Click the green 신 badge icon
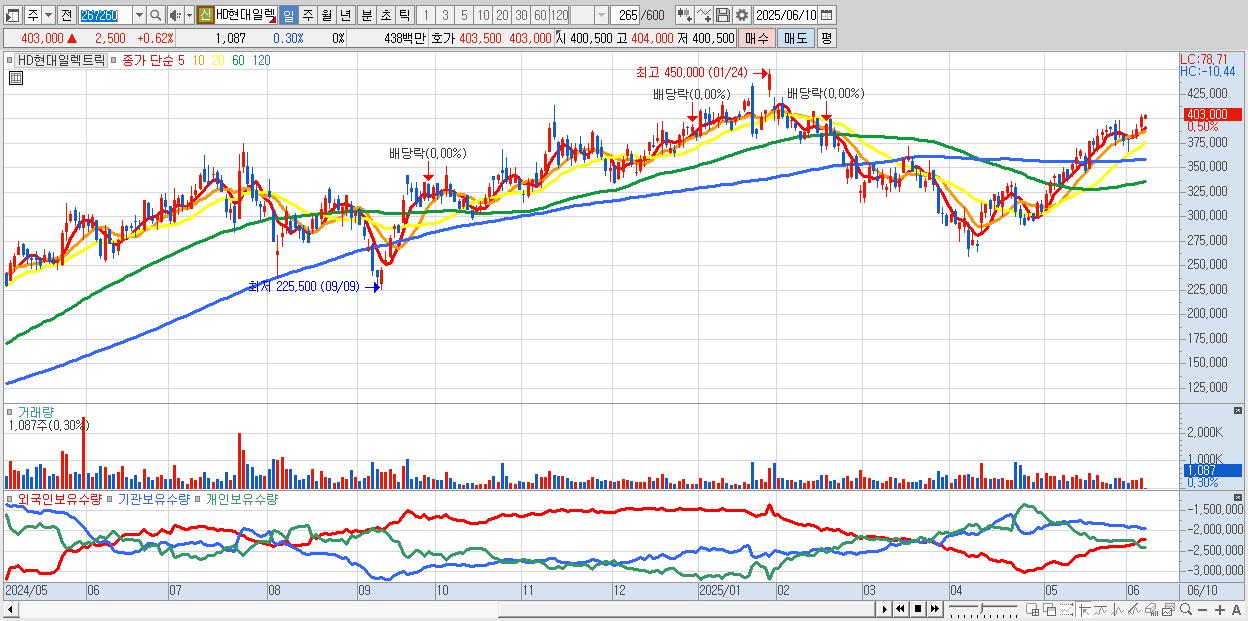1248x621 pixels. click(205, 15)
